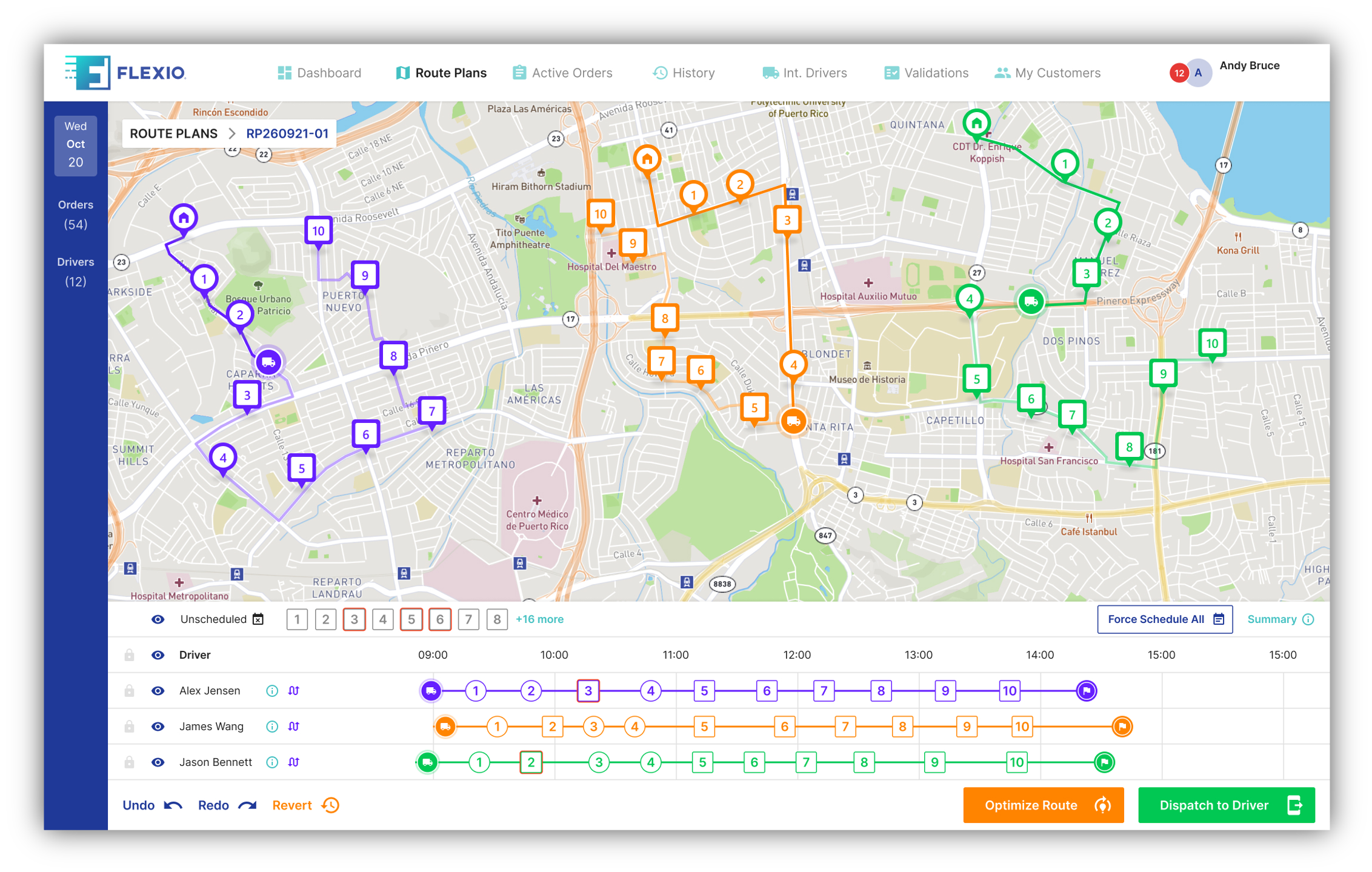Click the breadcrumb chevron after Route Plans
1372x872 pixels.
pos(232,134)
